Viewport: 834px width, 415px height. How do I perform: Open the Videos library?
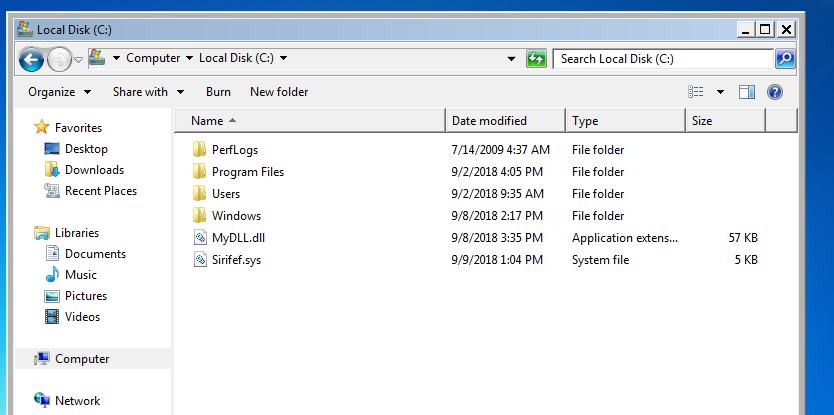(72, 317)
